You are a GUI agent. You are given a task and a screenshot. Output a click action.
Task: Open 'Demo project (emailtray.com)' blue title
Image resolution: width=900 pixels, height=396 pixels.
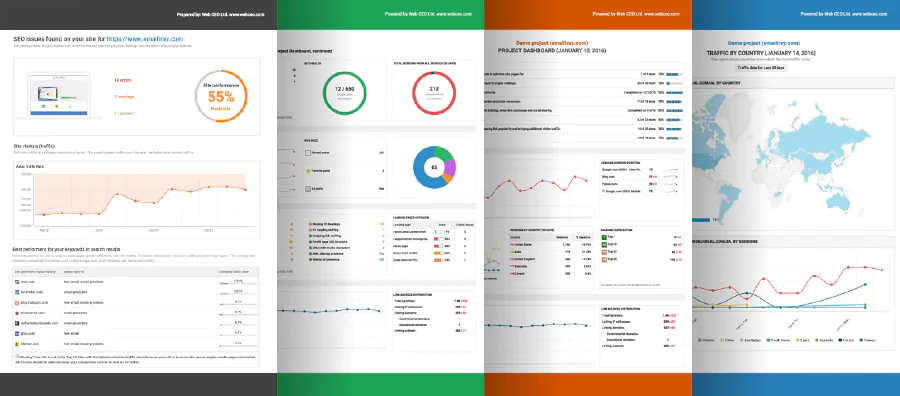(763, 43)
